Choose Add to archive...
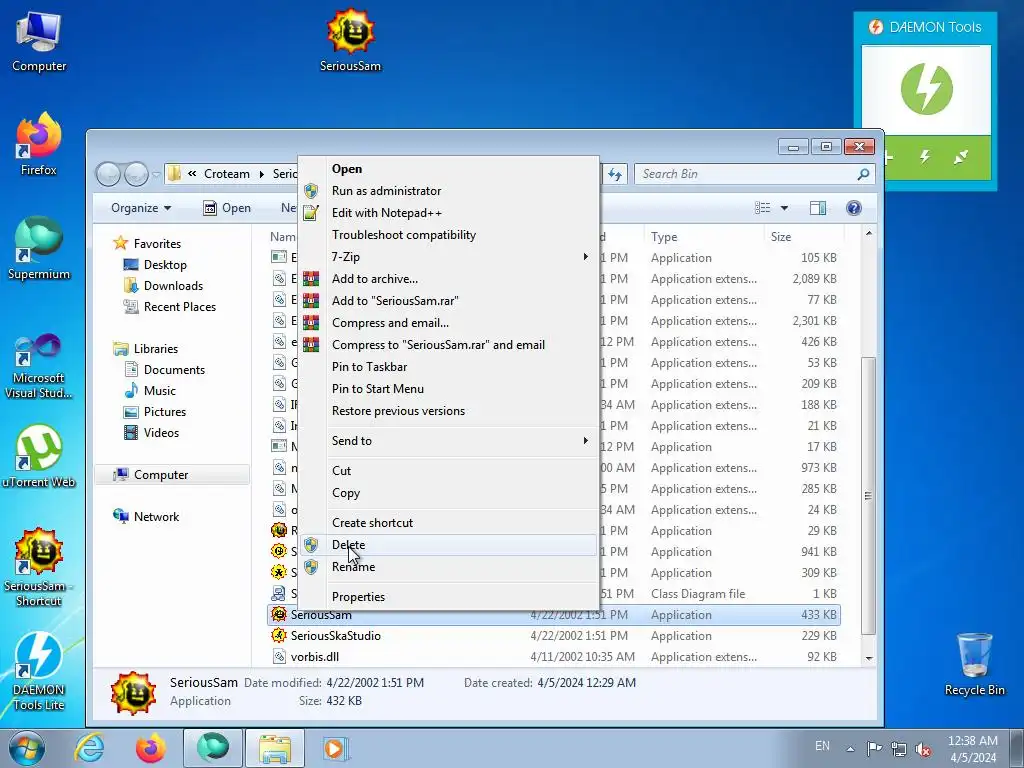The width and height of the screenshot is (1024, 768). click(451, 279)
